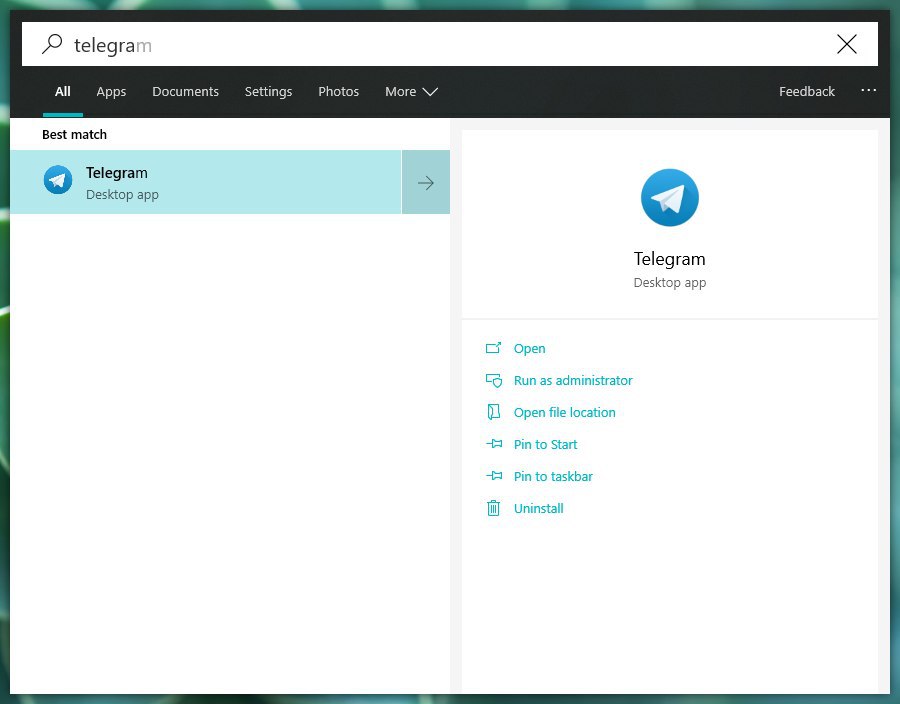Switch to the Settings tab
The height and width of the screenshot is (704, 900).
click(268, 91)
